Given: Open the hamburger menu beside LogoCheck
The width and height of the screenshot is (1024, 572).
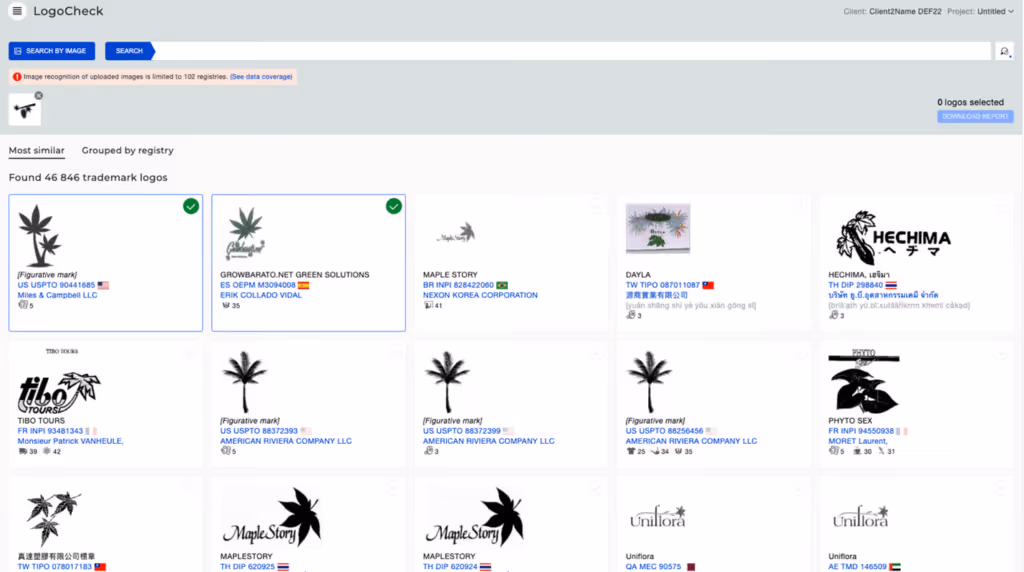Looking at the screenshot, I should coord(18,11).
